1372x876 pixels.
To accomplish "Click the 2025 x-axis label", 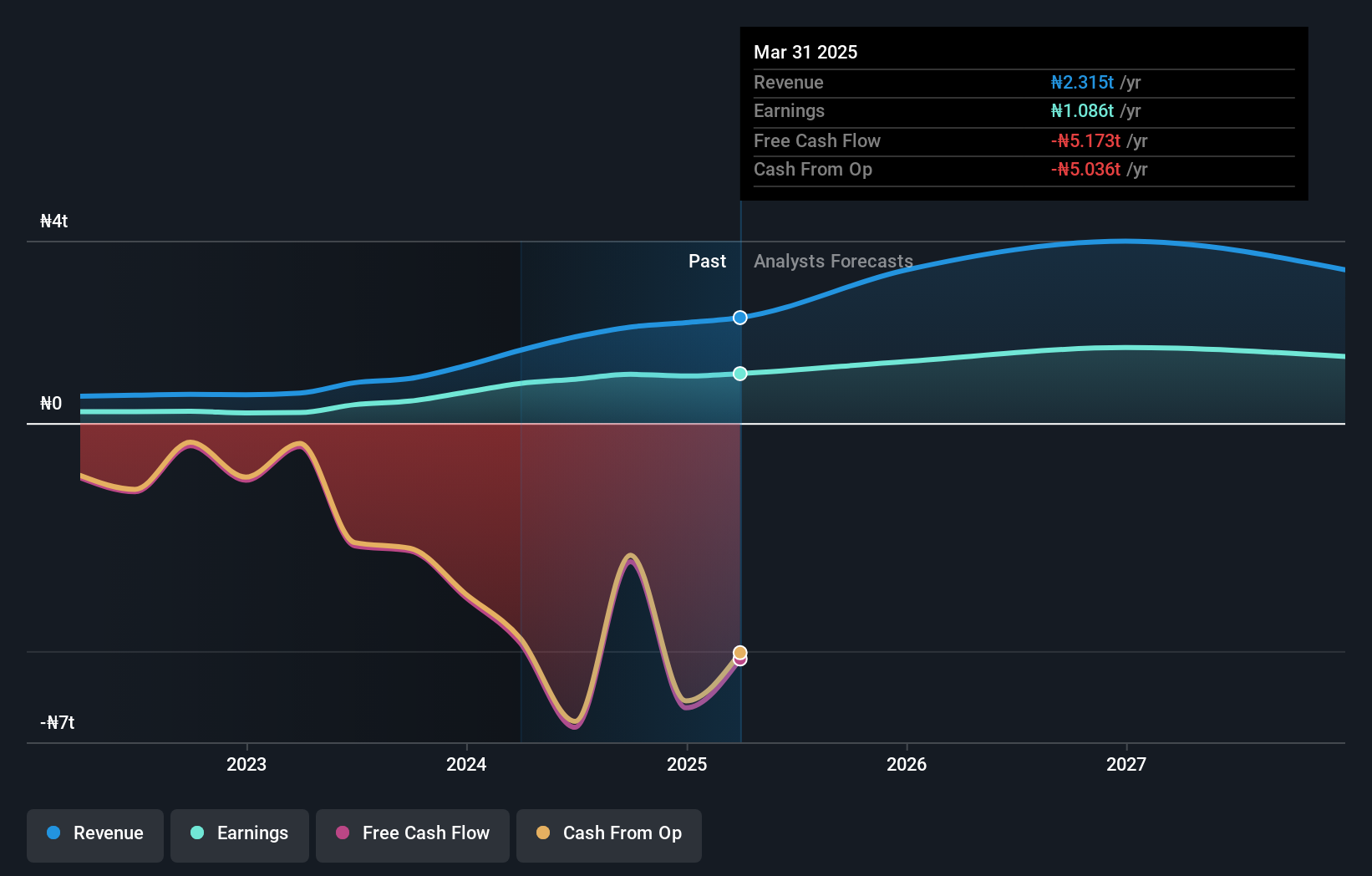I will (687, 764).
